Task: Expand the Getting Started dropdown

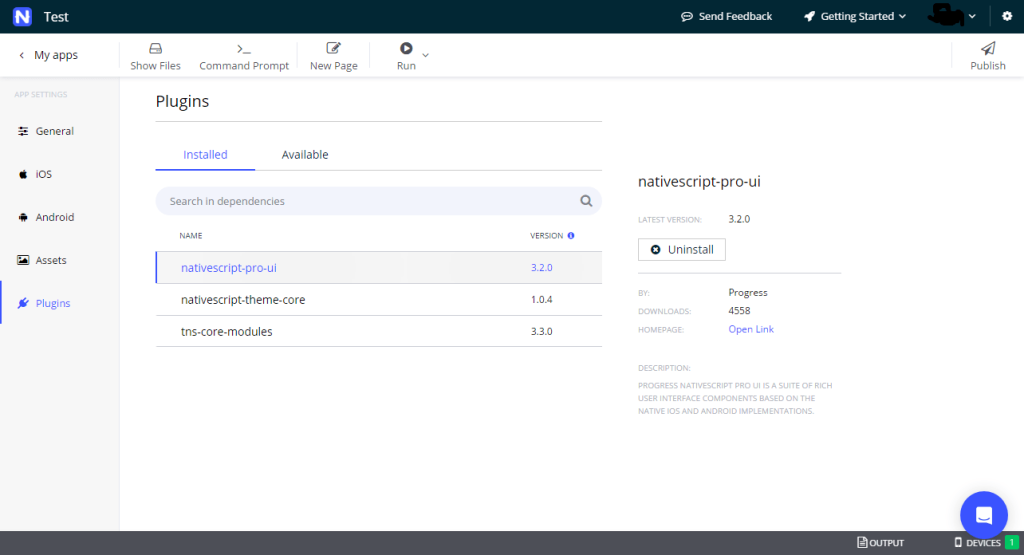Action: tap(855, 16)
